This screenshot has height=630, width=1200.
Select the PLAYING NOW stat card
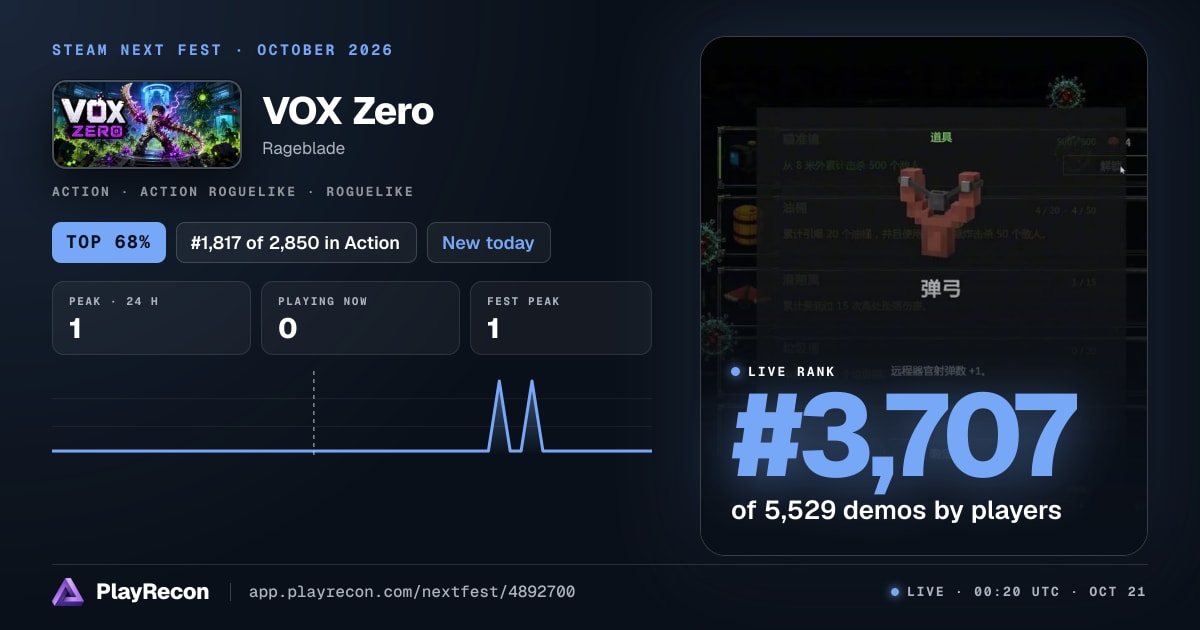pyautogui.click(x=360, y=318)
